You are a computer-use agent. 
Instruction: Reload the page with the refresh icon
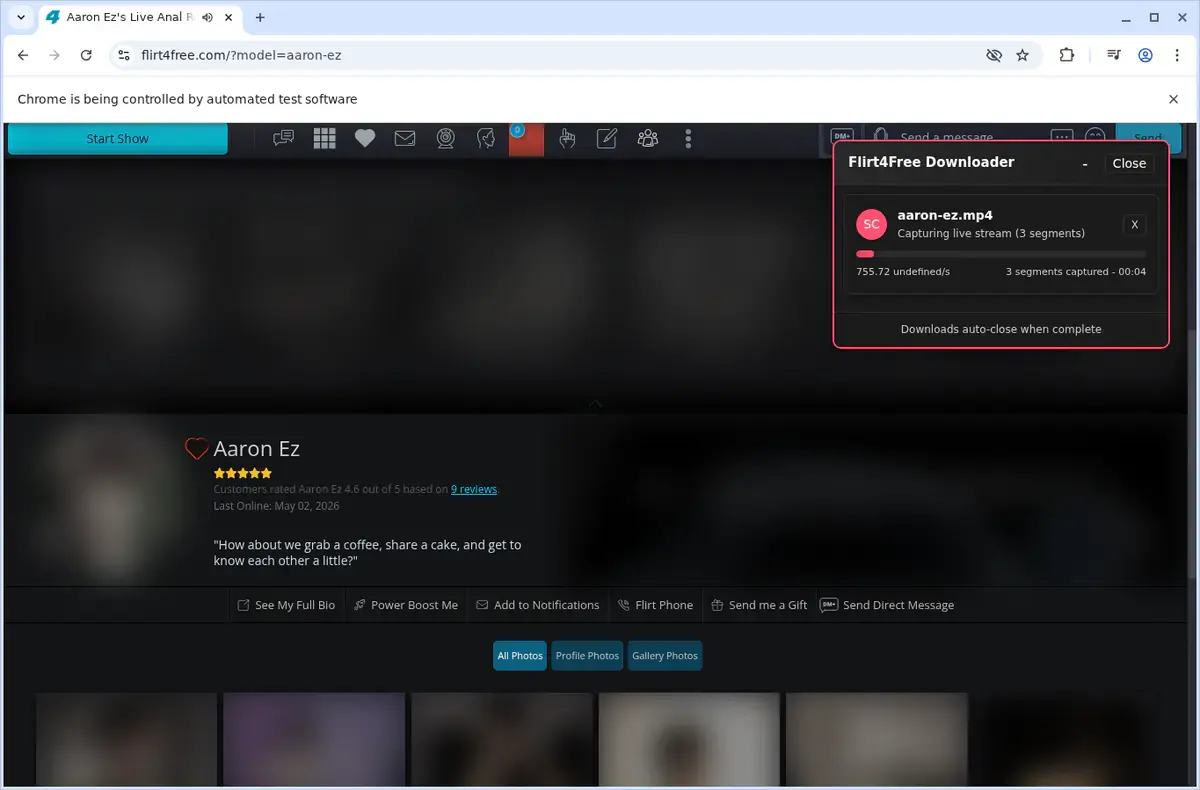tap(86, 55)
